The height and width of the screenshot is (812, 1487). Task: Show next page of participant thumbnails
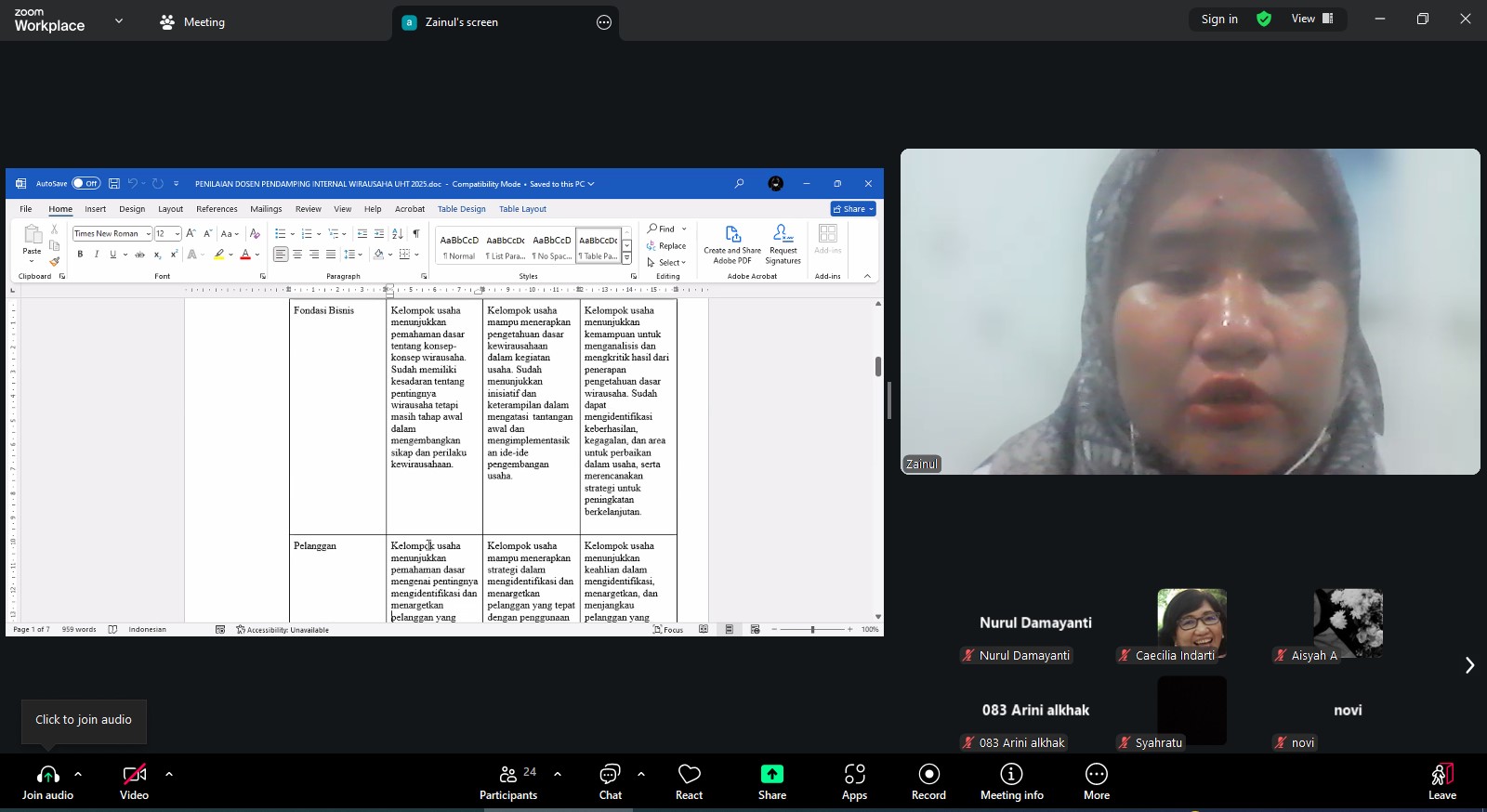(x=1469, y=665)
